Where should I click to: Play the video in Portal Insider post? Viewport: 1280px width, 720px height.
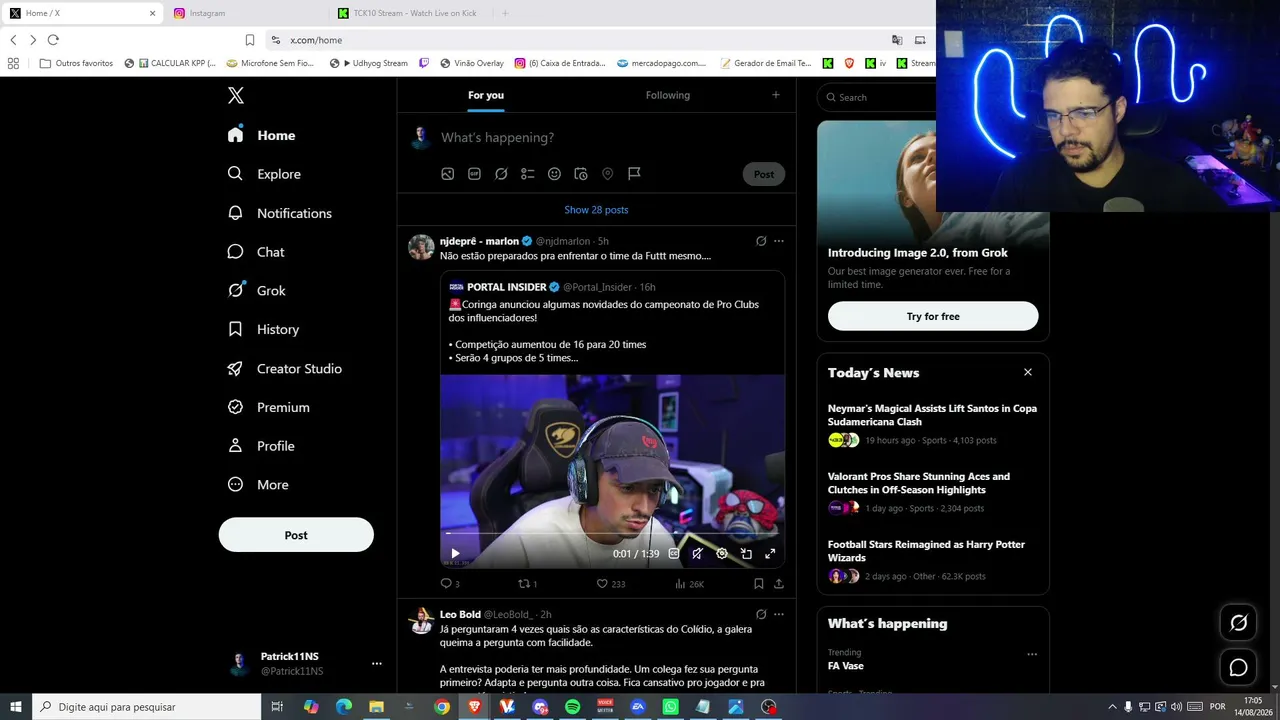pyautogui.click(x=455, y=553)
